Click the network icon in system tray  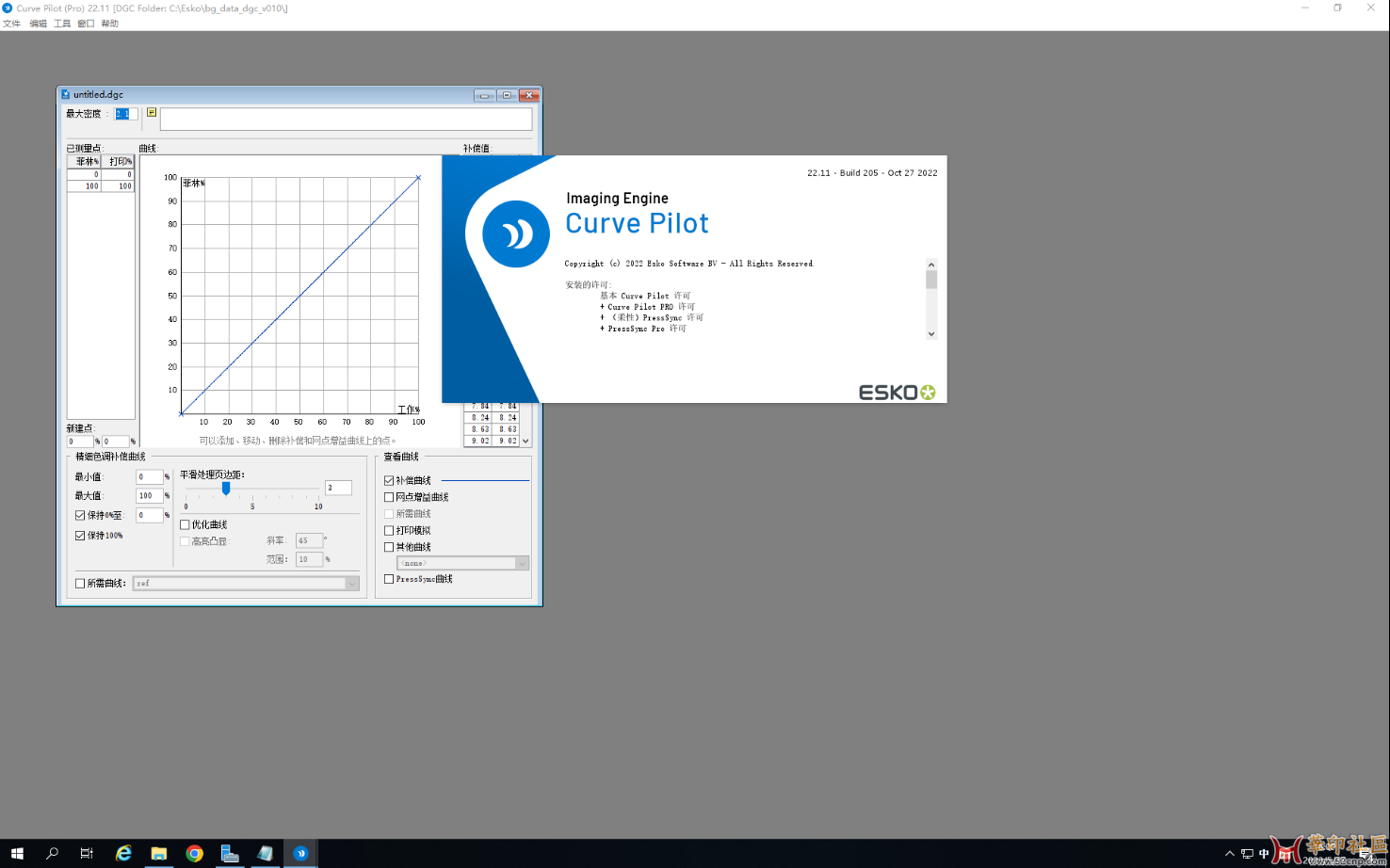tap(1247, 854)
